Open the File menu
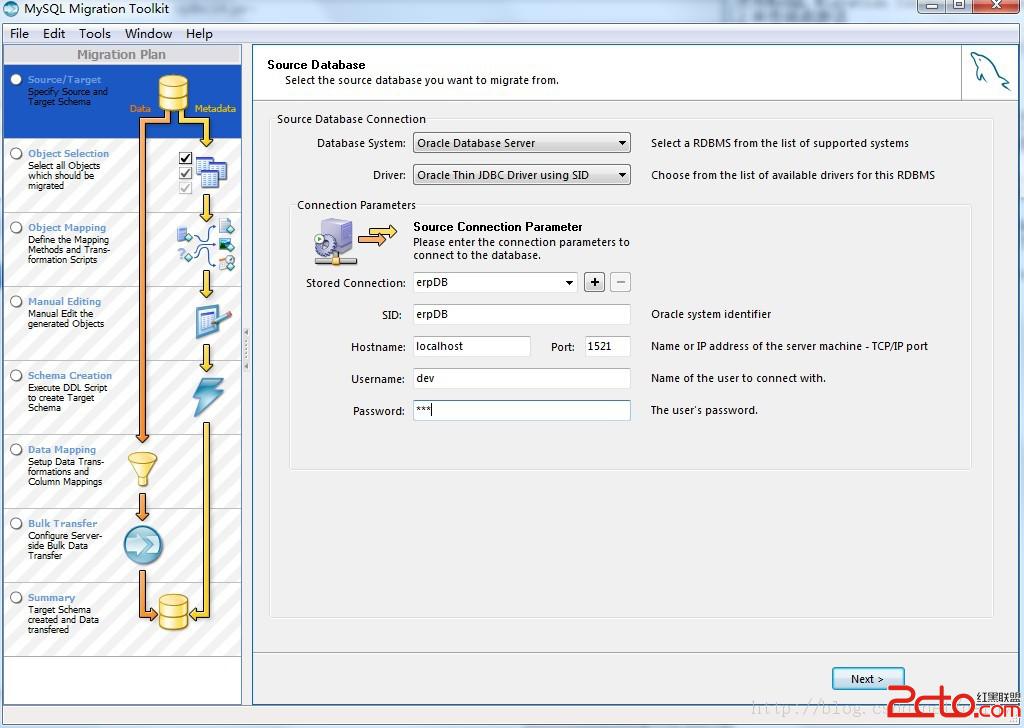This screenshot has width=1024, height=728. pos(19,33)
